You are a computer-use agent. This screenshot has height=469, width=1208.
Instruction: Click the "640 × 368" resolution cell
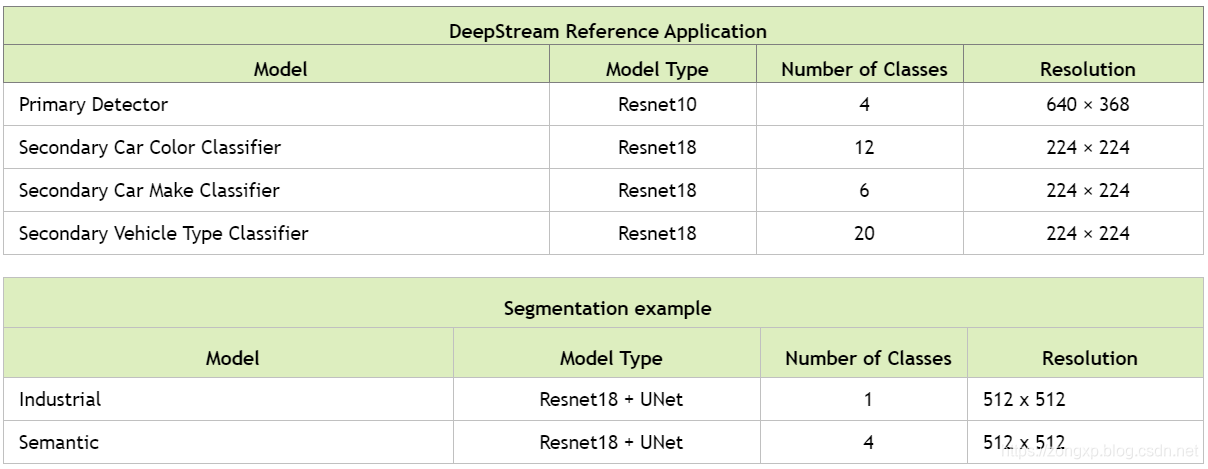[x=1088, y=104]
